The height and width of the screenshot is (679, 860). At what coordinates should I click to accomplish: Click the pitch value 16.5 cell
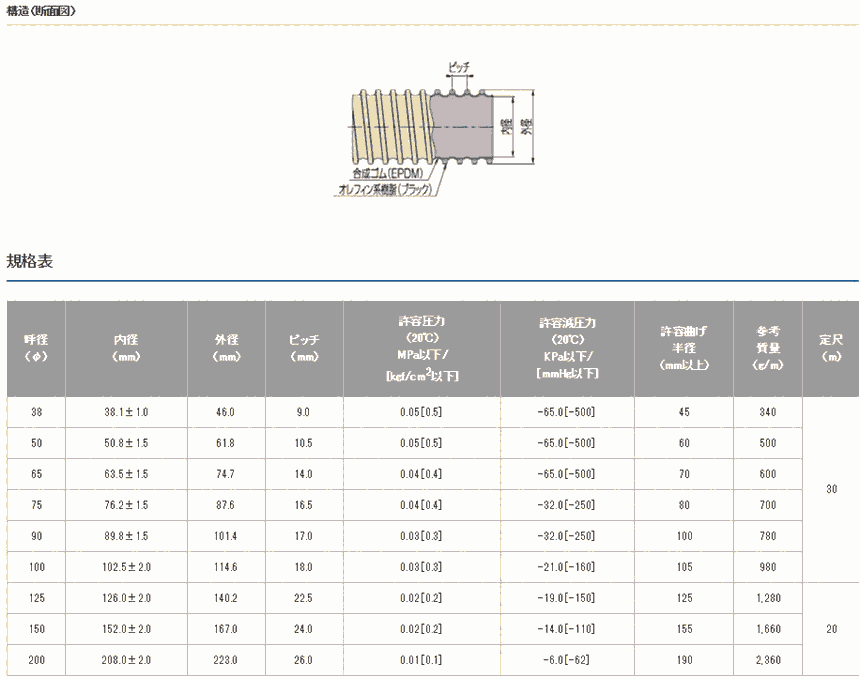coord(304,505)
